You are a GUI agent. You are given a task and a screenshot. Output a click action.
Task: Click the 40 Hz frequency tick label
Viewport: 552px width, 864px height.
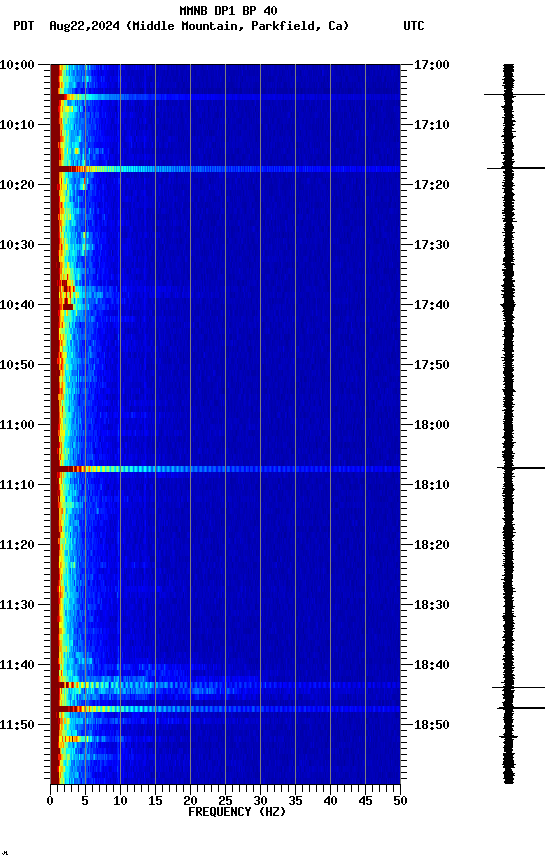pos(331,801)
